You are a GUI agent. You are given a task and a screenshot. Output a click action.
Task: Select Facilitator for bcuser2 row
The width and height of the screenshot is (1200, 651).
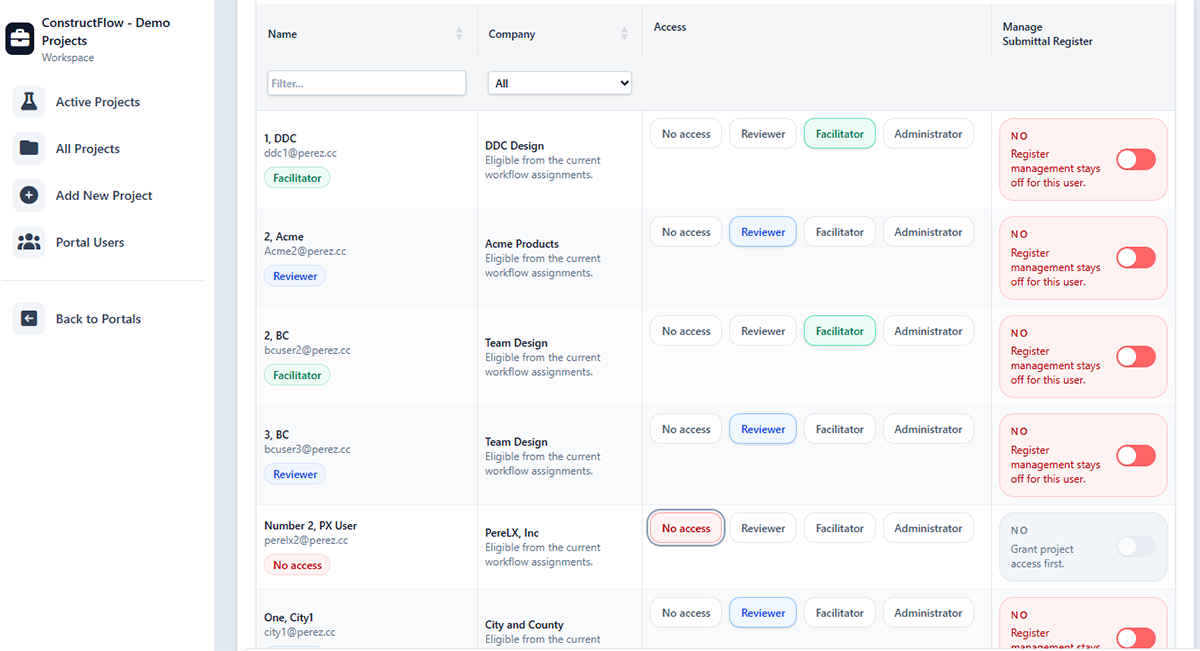tap(840, 331)
